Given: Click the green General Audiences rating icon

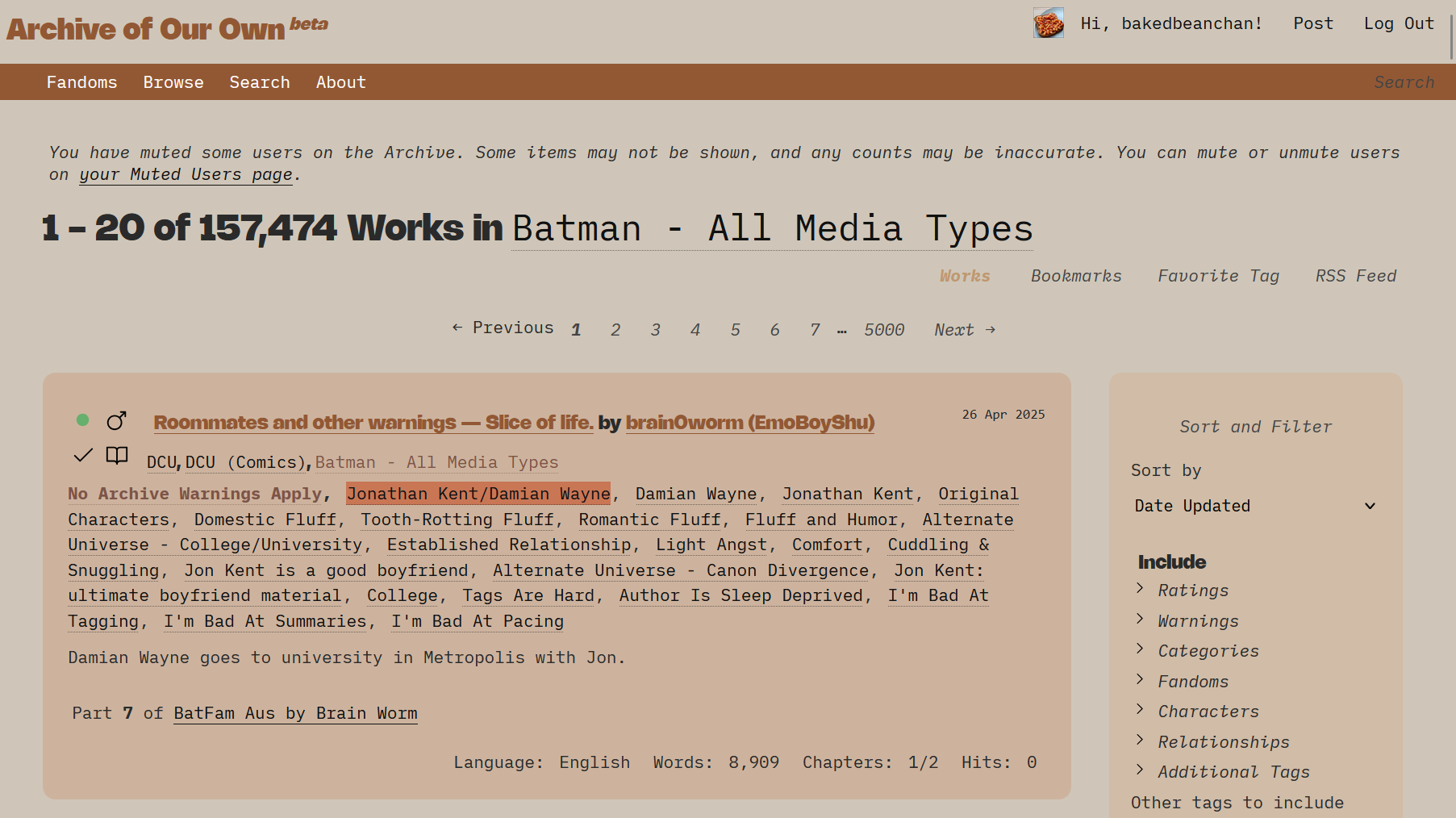Looking at the screenshot, I should 82,419.
